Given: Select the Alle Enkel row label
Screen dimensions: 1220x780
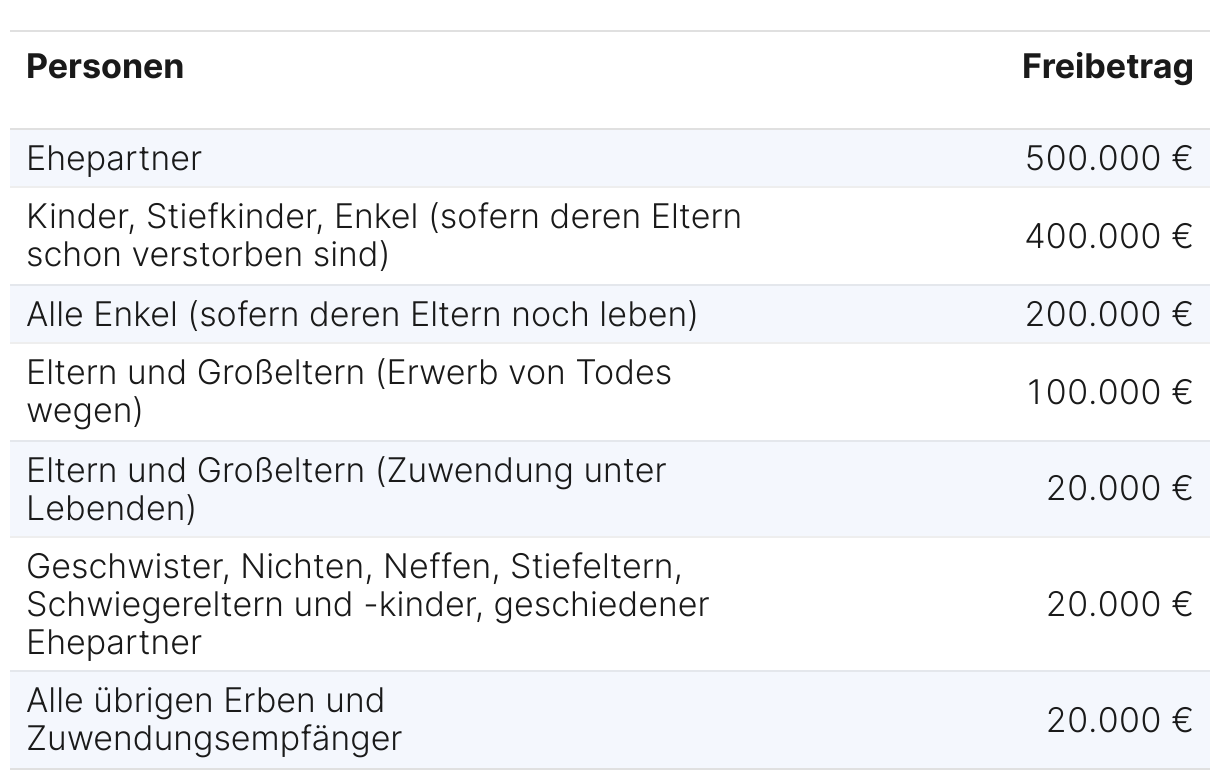Looking at the screenshot, I should tap(361, 314).
